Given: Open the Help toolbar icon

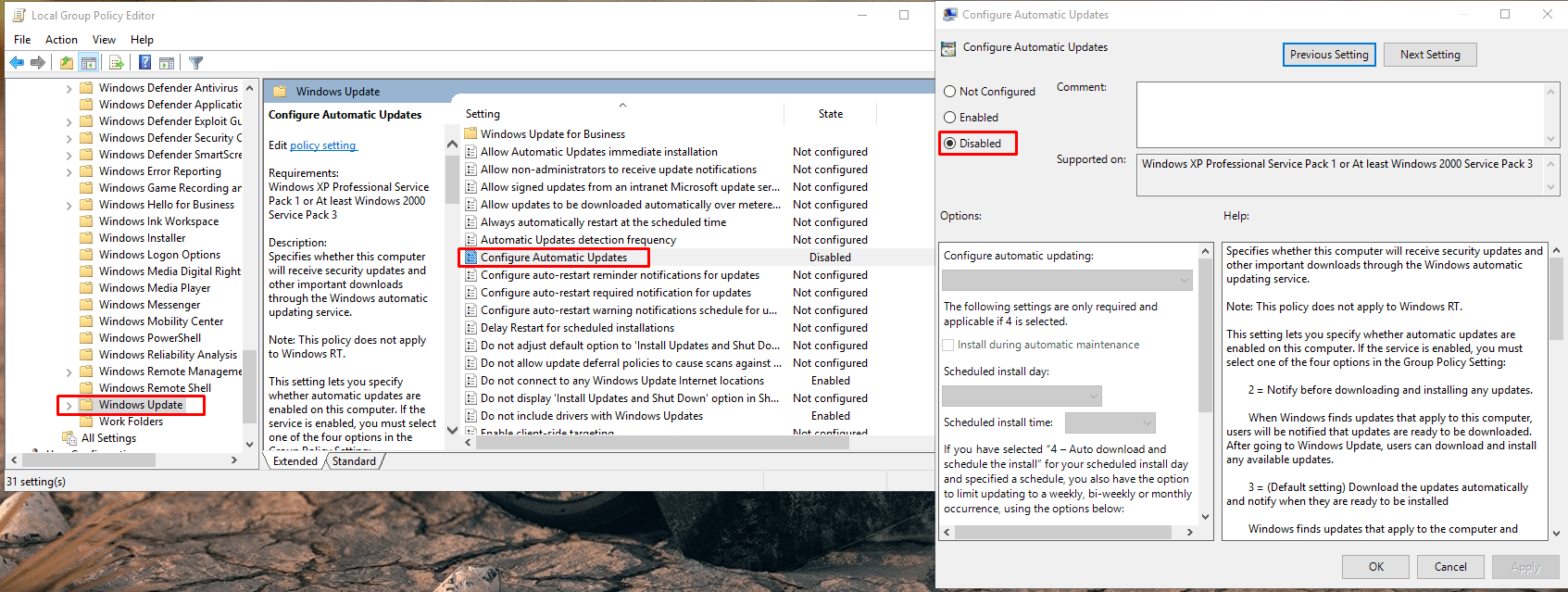Looking at the screenshot, I should [x=145, y=63].
